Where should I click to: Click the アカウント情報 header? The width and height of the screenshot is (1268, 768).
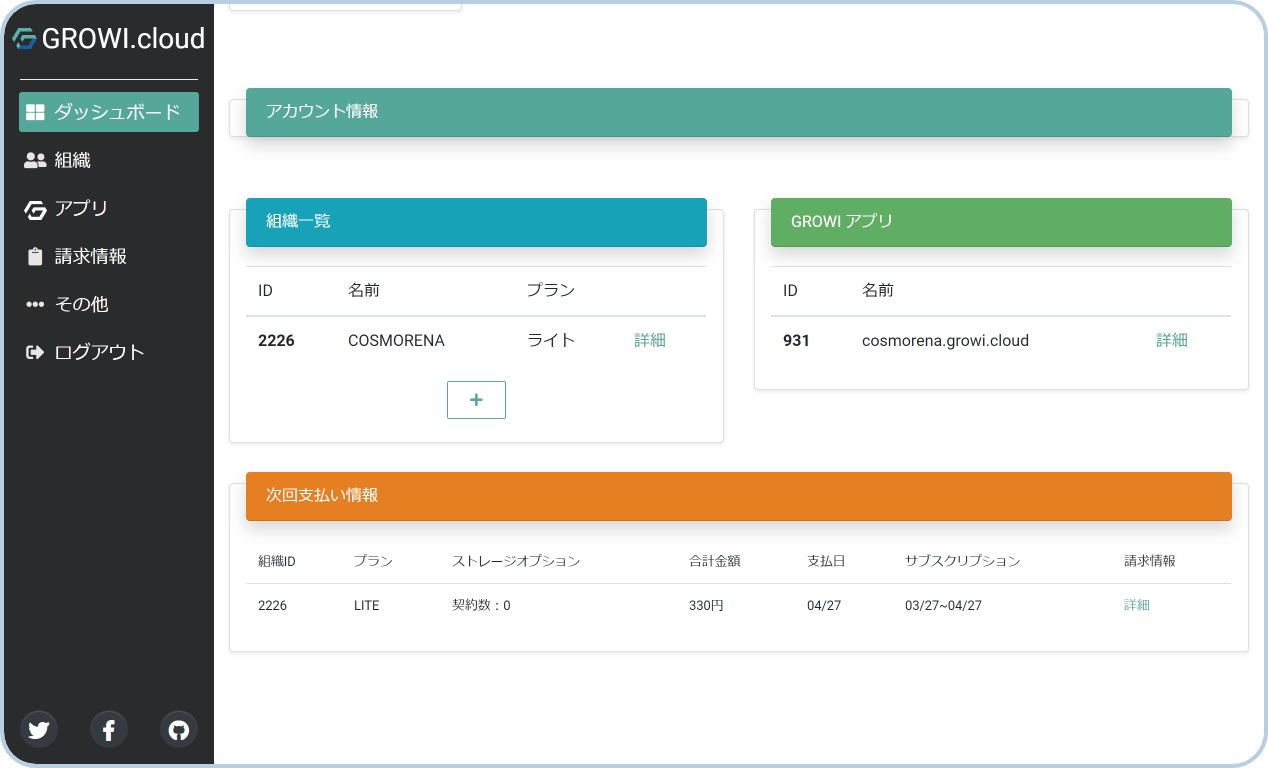(x=739, y=112)
